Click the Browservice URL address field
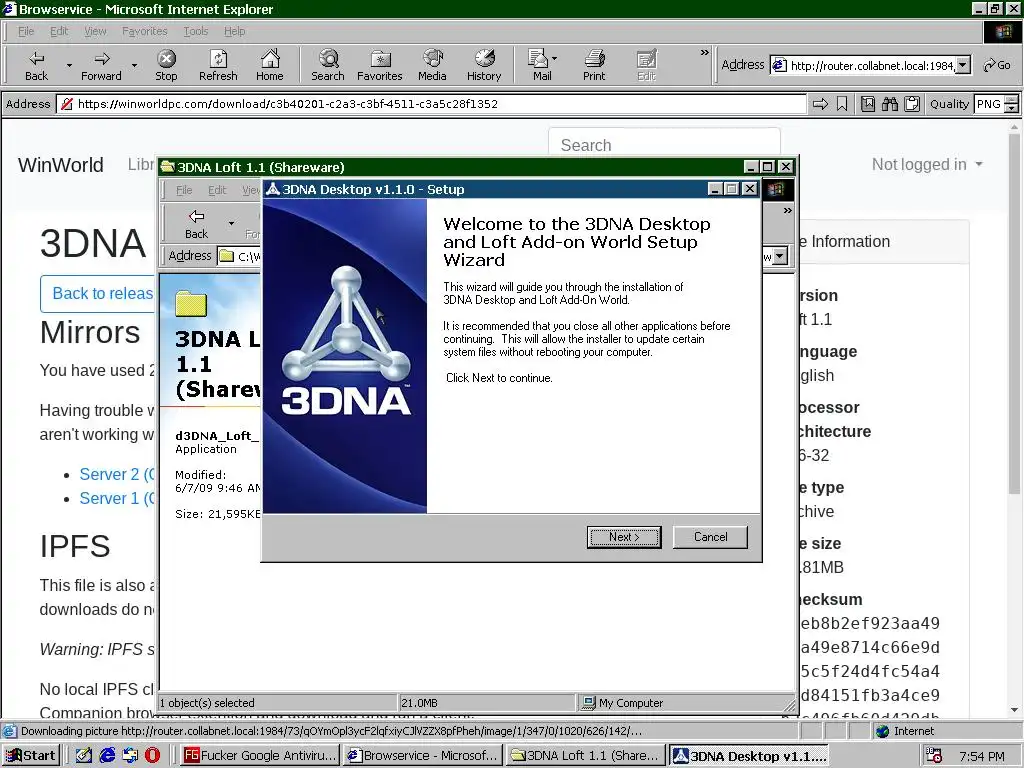1024x768 pixels. 431,104
